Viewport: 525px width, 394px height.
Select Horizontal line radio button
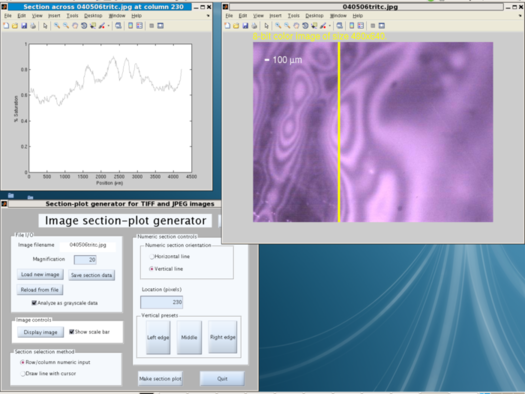[152, 256]
